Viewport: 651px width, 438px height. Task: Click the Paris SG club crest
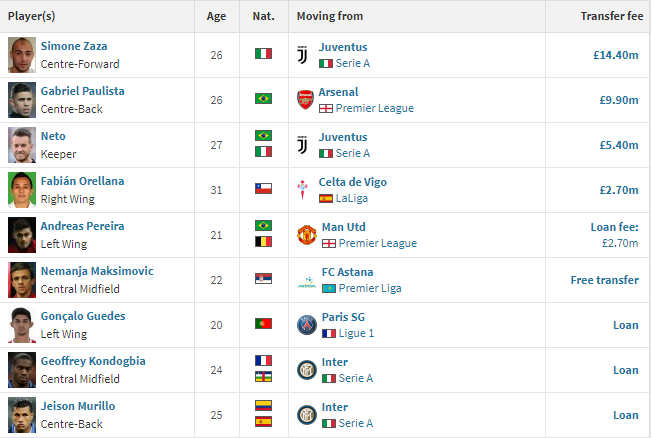(306, 325)
